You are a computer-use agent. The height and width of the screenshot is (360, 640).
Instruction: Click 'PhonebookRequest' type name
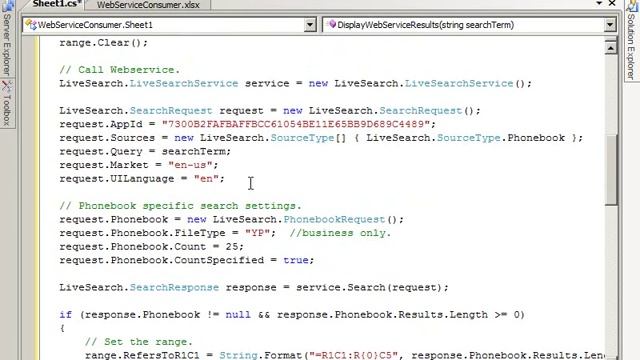(334, 220)
